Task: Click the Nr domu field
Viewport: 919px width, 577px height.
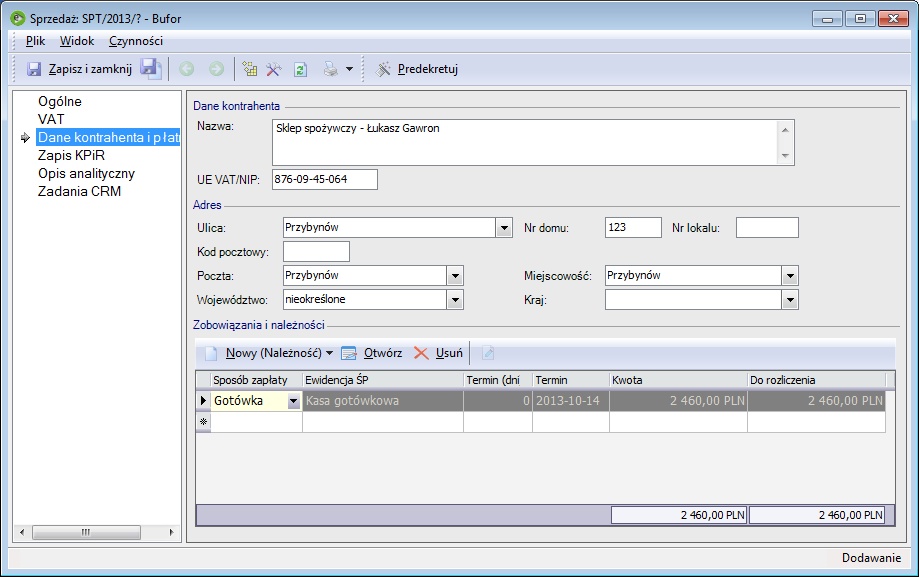Action: pos(633,228)
